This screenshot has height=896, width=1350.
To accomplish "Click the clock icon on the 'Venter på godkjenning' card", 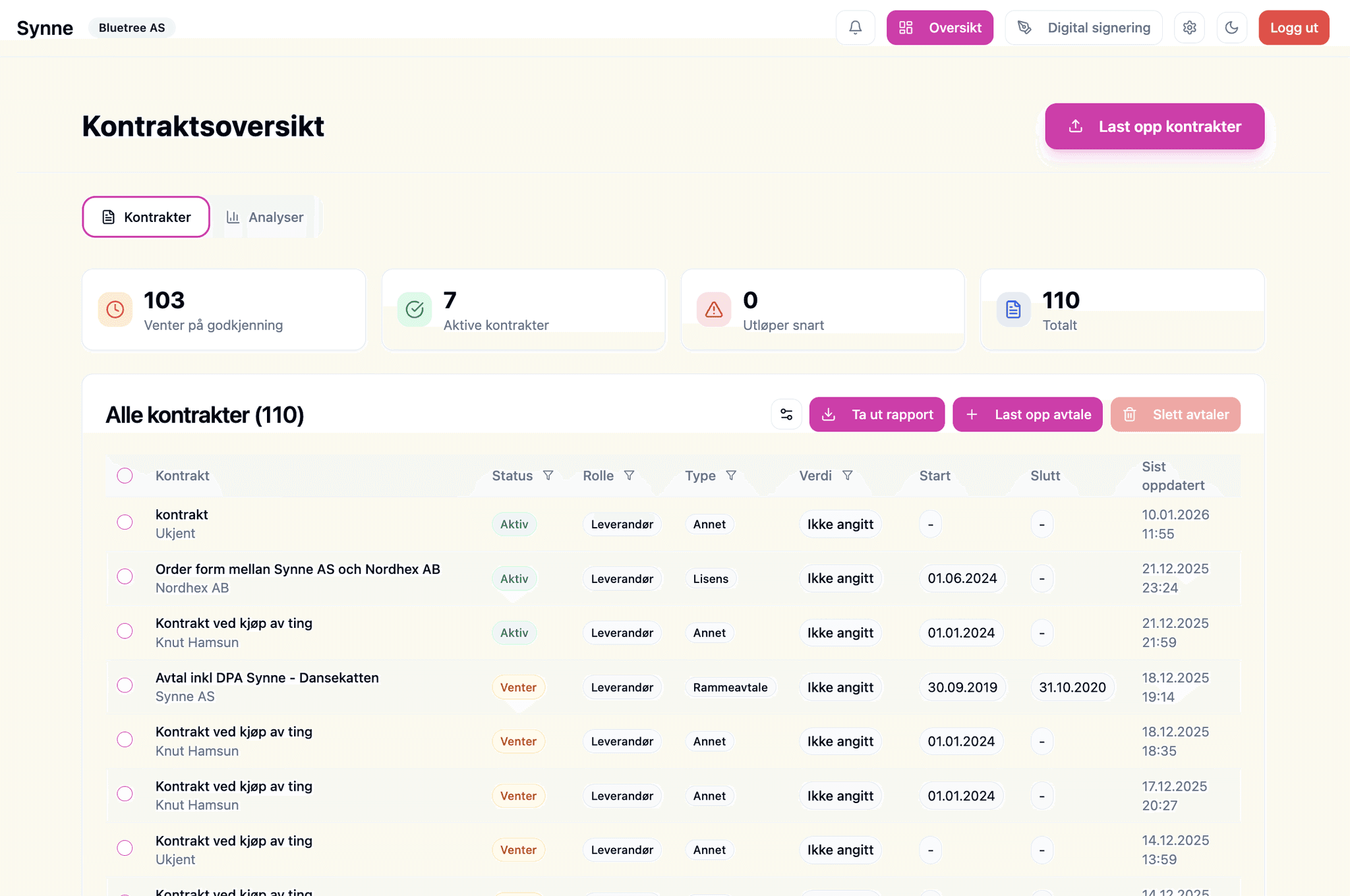I will (115, 310).
